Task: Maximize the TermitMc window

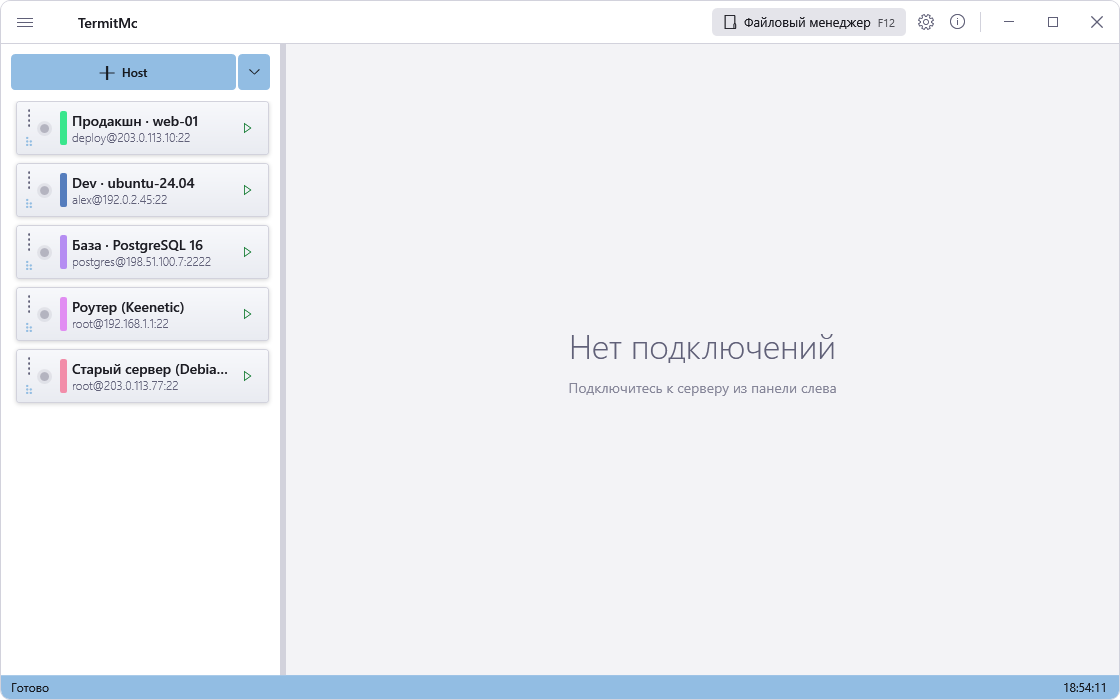Action: (x=1053, y=22)
